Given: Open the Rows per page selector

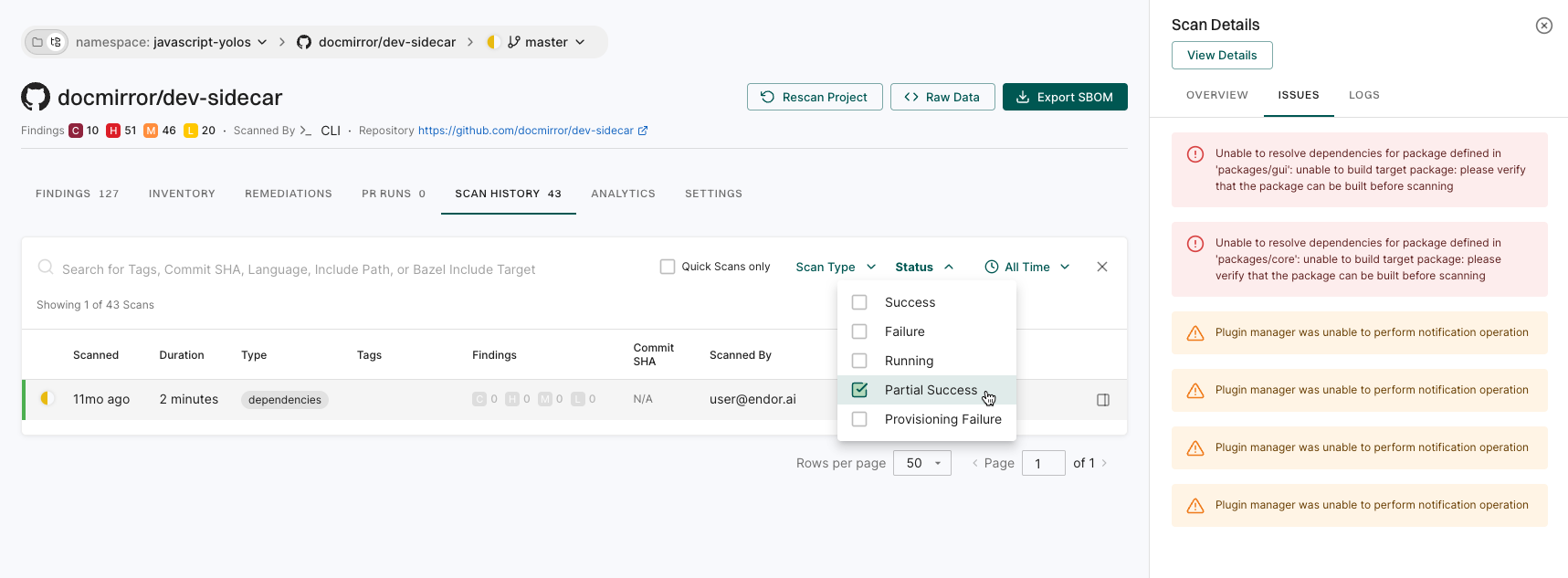Looking at the screenshot, I should (922, 463).
